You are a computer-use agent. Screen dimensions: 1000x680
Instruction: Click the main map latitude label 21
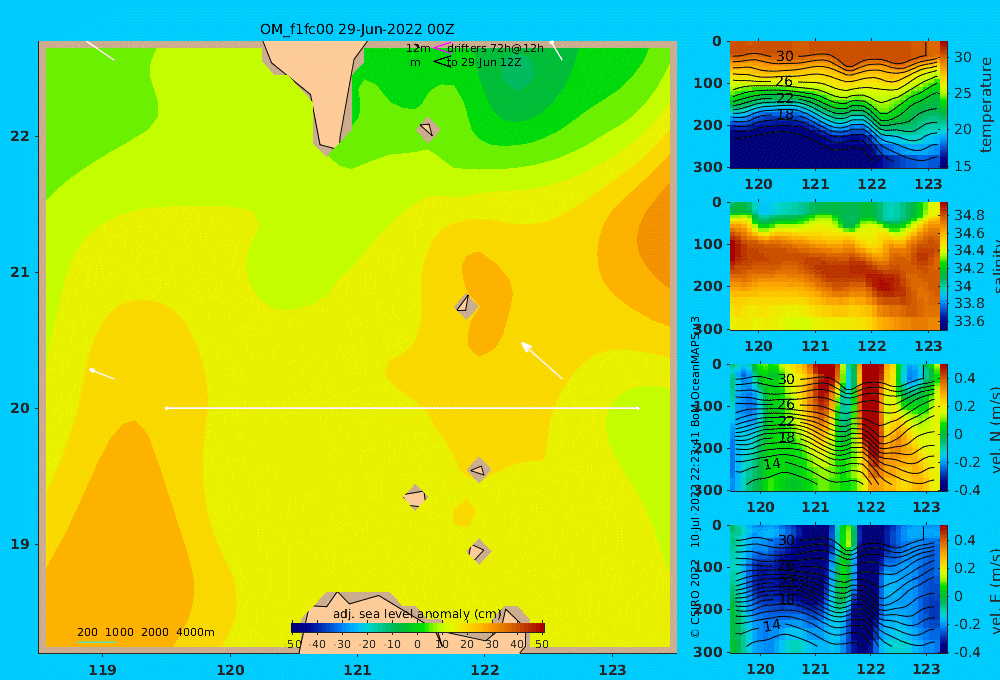pos(20,272)
